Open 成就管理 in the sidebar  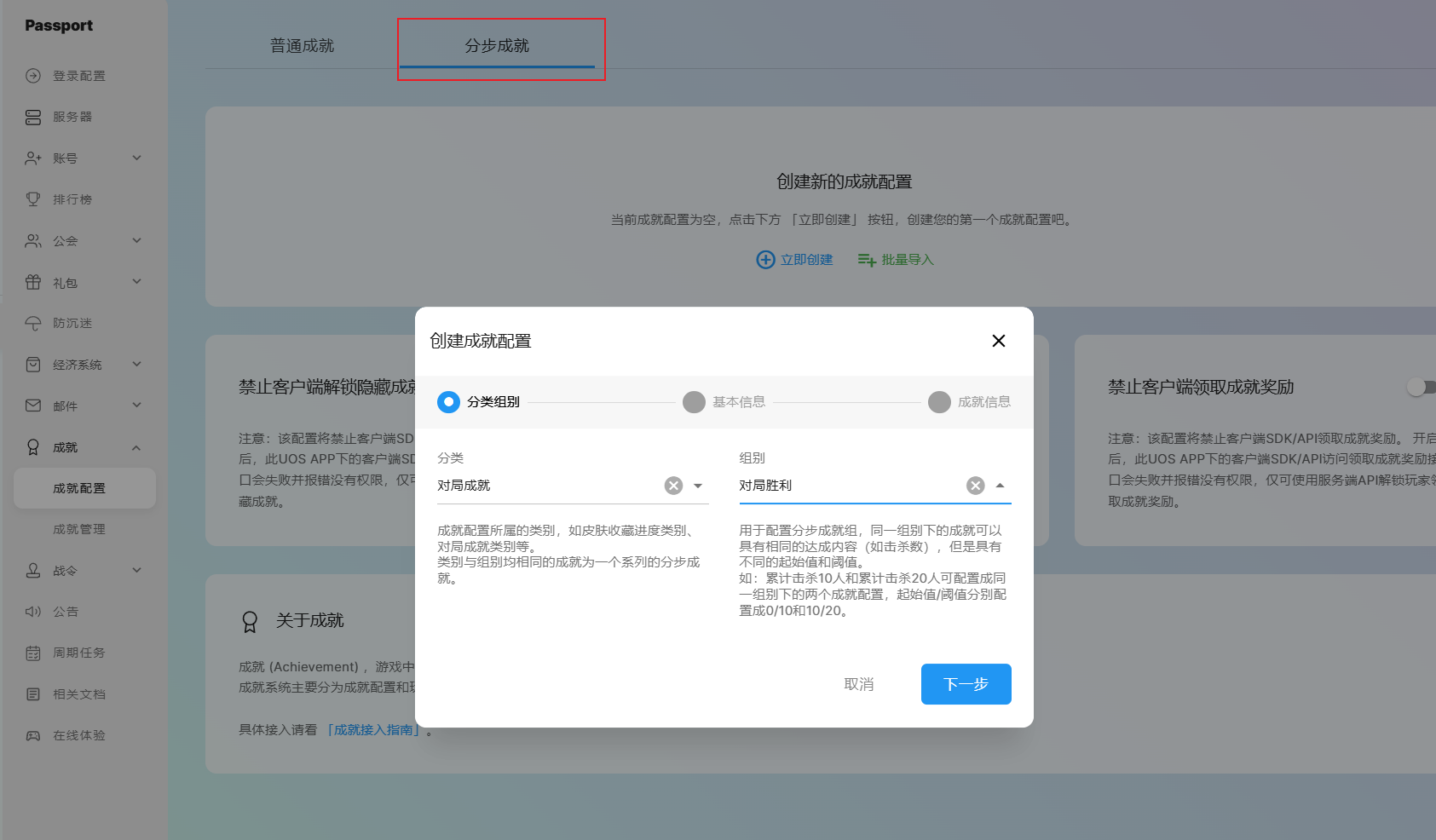(79, 529)
